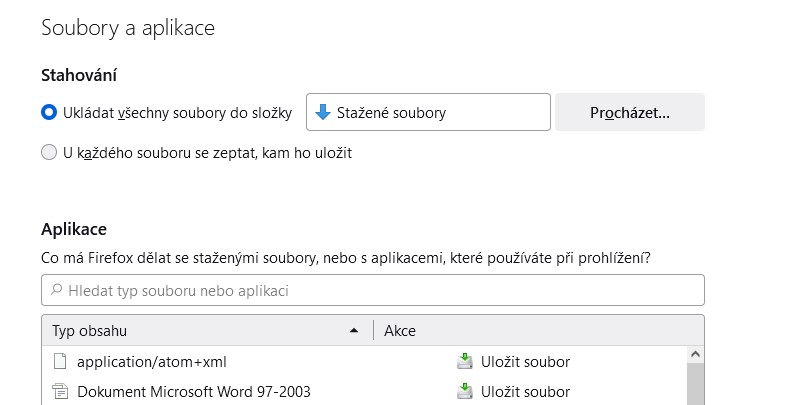The width and height of the screenshot is (789, 405).
Task: Click the Word 97-2003 document type icon
Action: tap(60, 391)
